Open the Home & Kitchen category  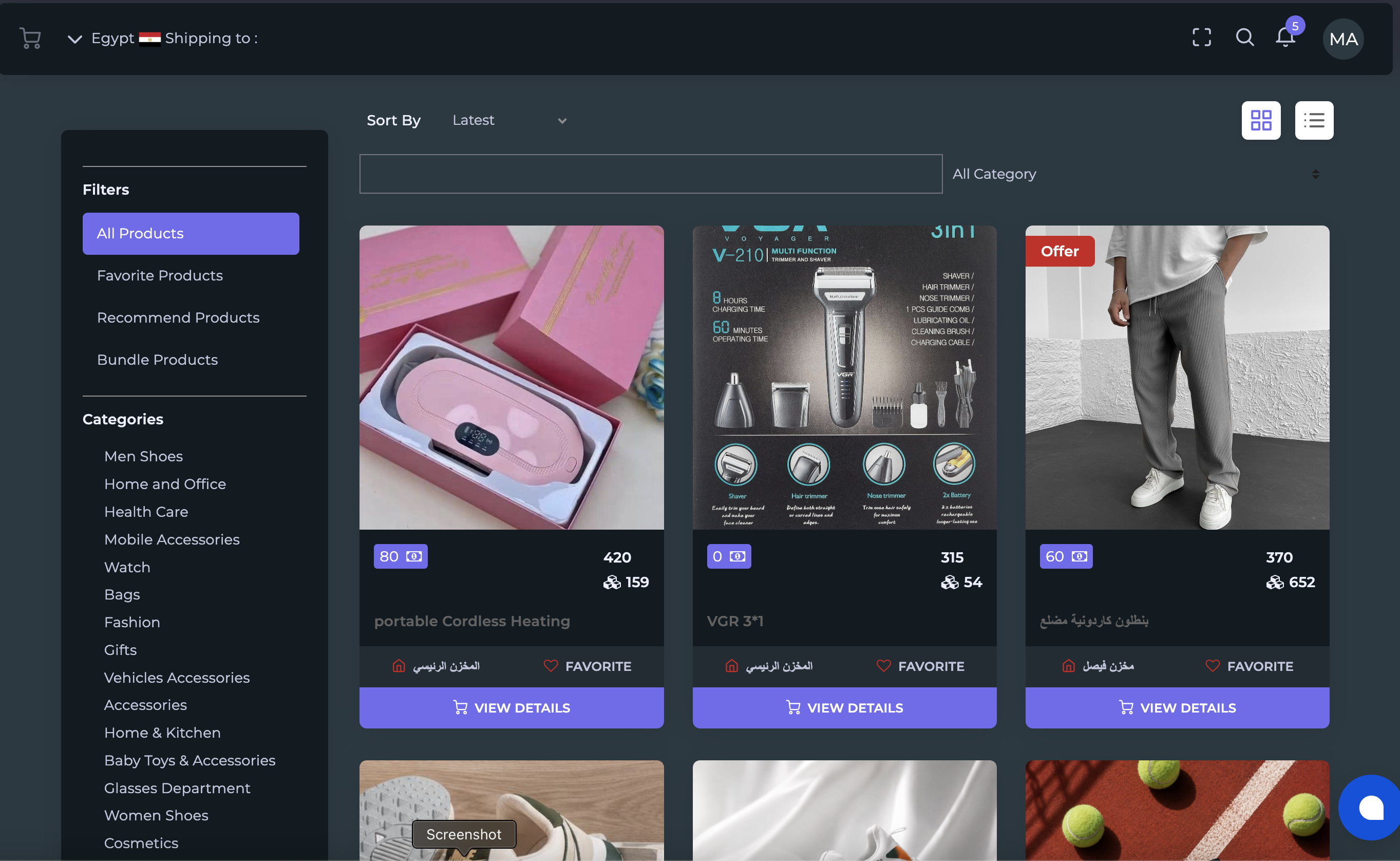(x=162, y=733)
